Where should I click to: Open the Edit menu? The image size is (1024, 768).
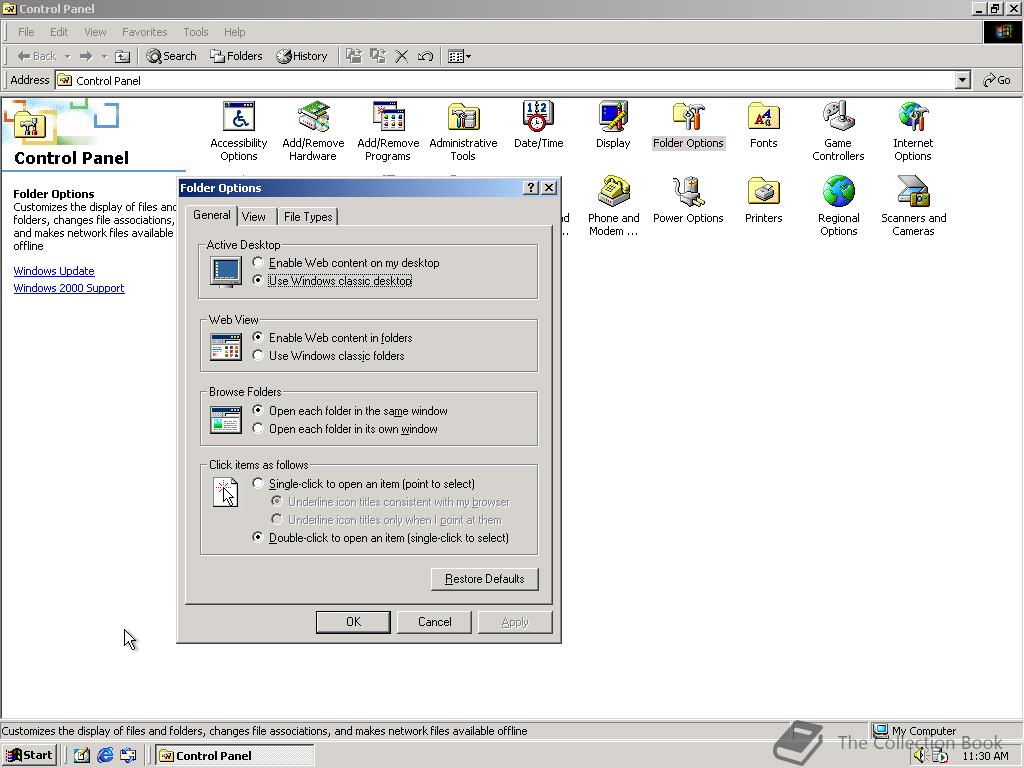coord(59,32)
